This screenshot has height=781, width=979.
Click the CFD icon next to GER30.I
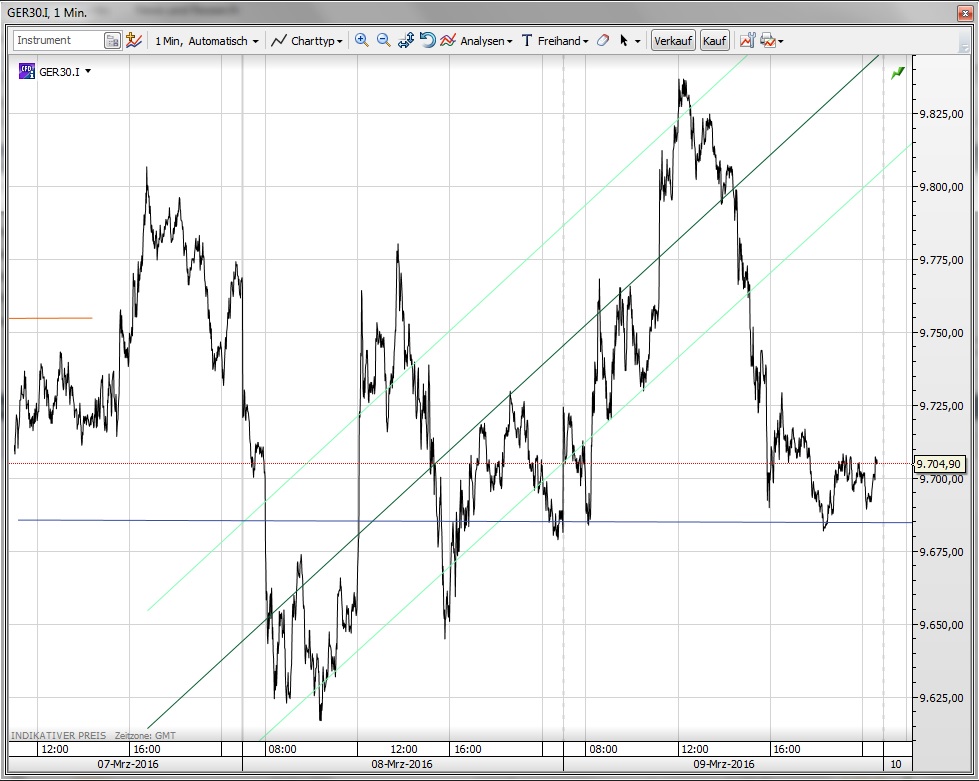click(x=27, y=71)
